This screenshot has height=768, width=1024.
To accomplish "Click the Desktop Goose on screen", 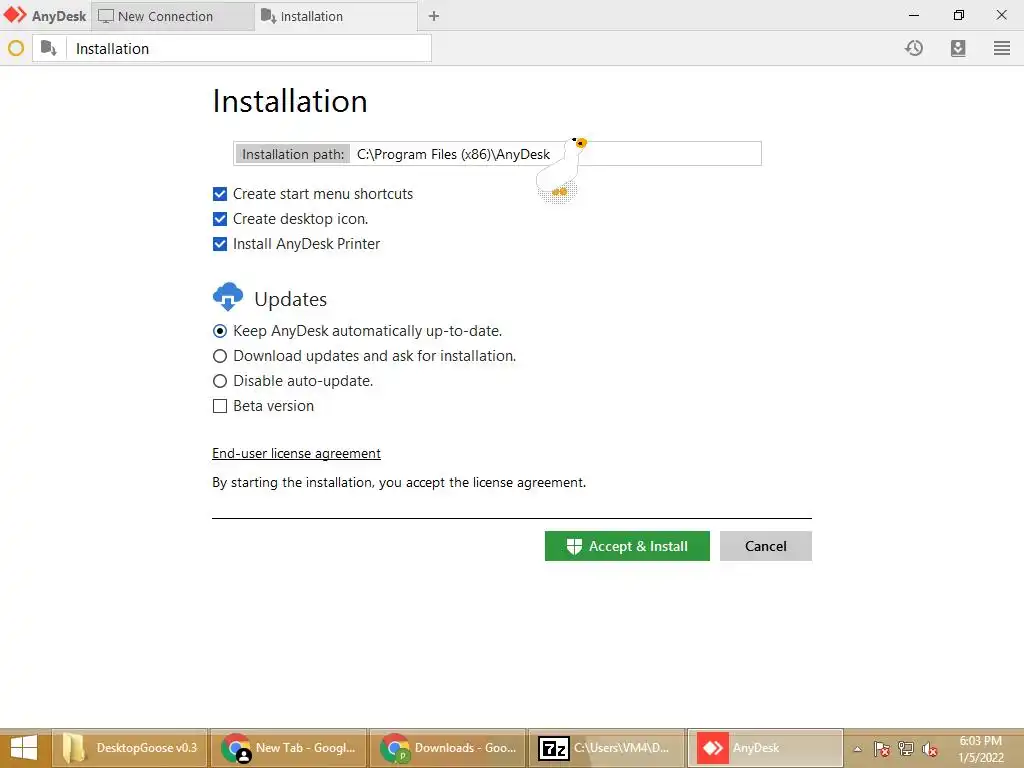I will pos(560,170).
